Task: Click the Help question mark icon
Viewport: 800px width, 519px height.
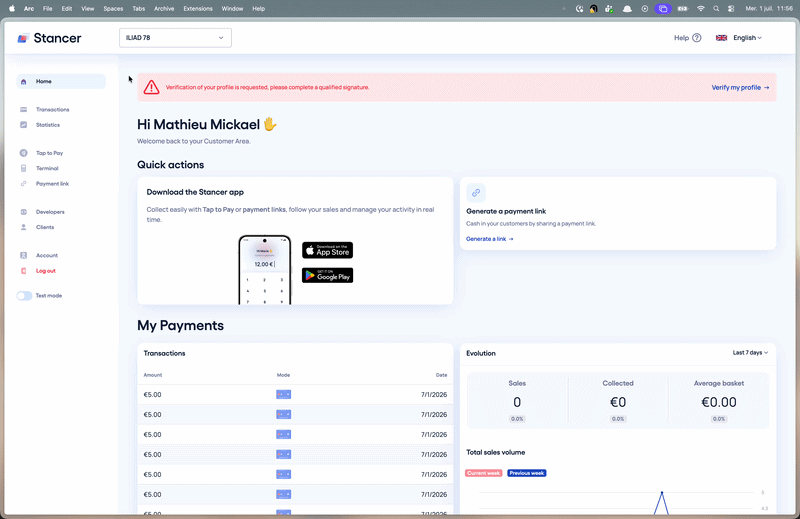Action: tap(697, 38)
